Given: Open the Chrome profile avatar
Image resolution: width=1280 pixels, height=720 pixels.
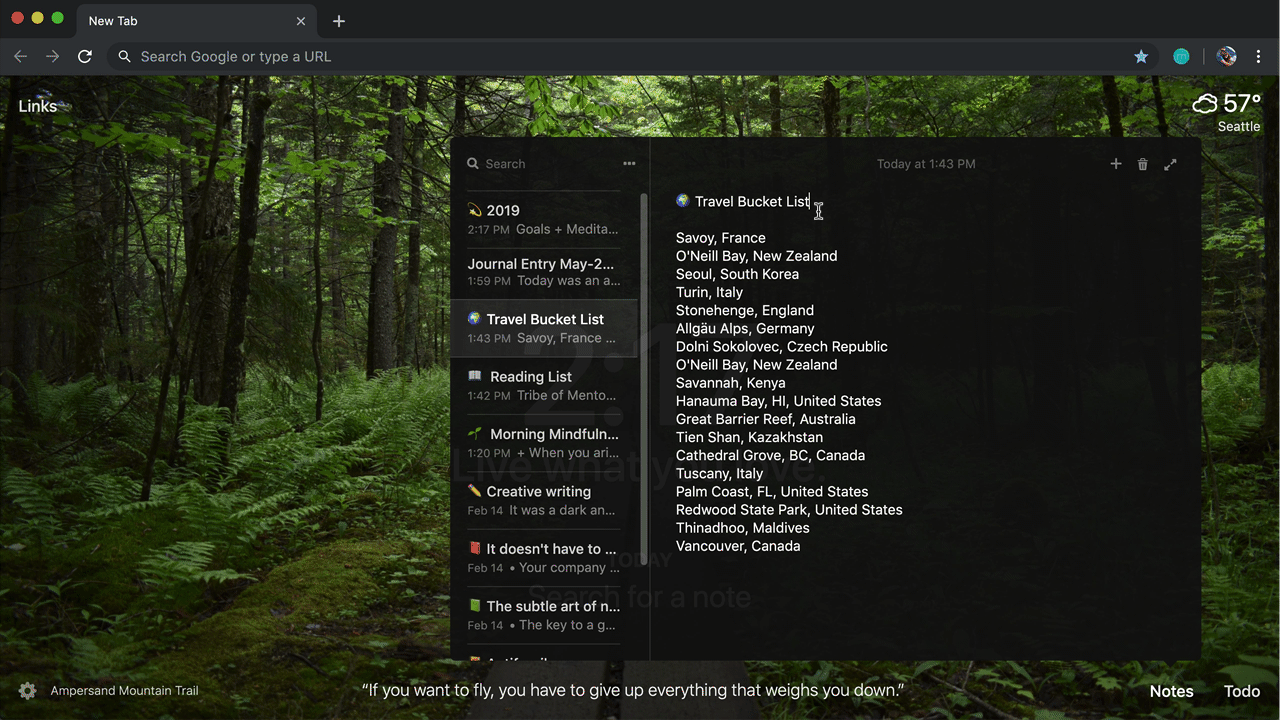Looking at the screenshot, I should click(x=1226, y=57).
